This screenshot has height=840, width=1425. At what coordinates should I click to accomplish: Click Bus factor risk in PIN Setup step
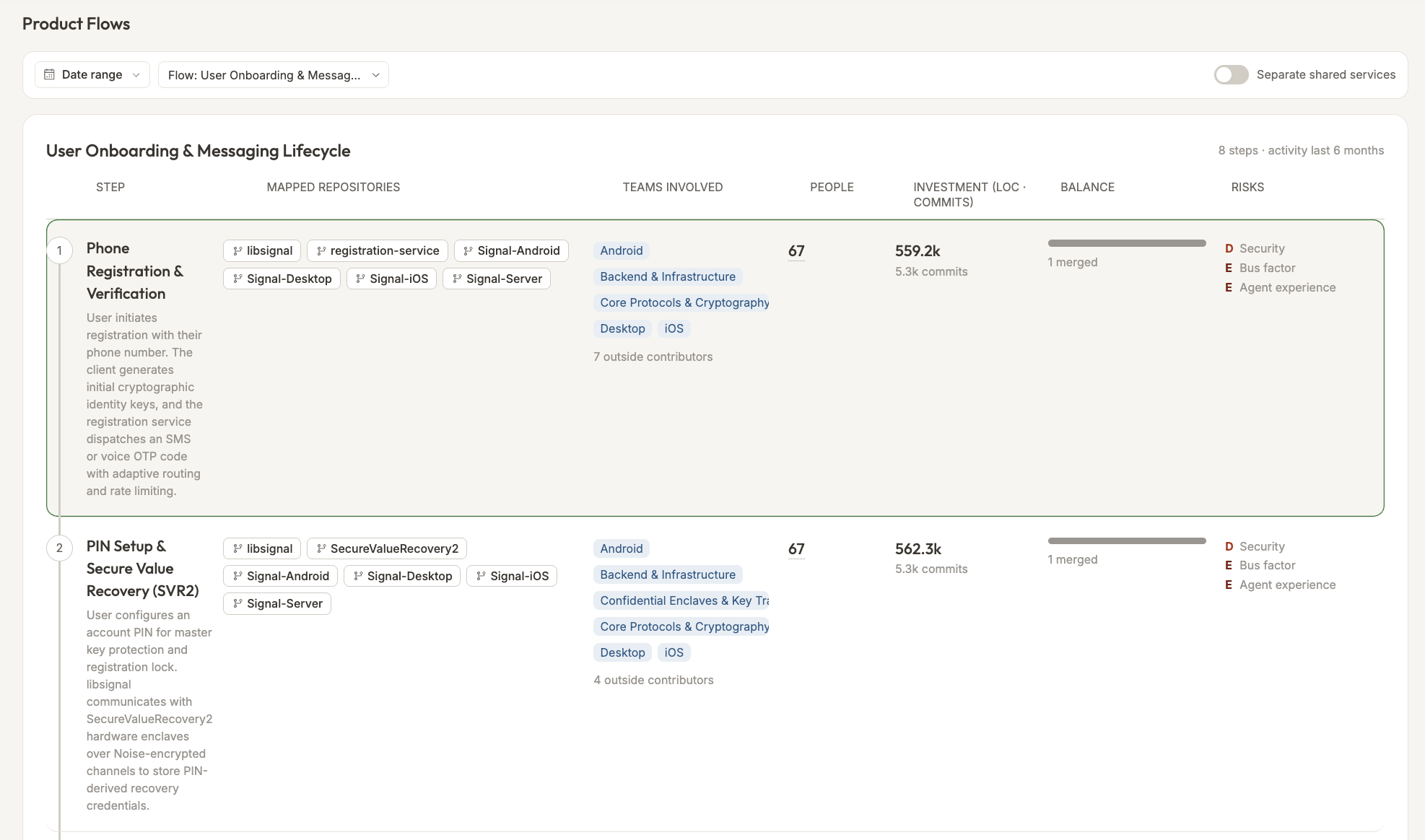tap(1260, 565)
